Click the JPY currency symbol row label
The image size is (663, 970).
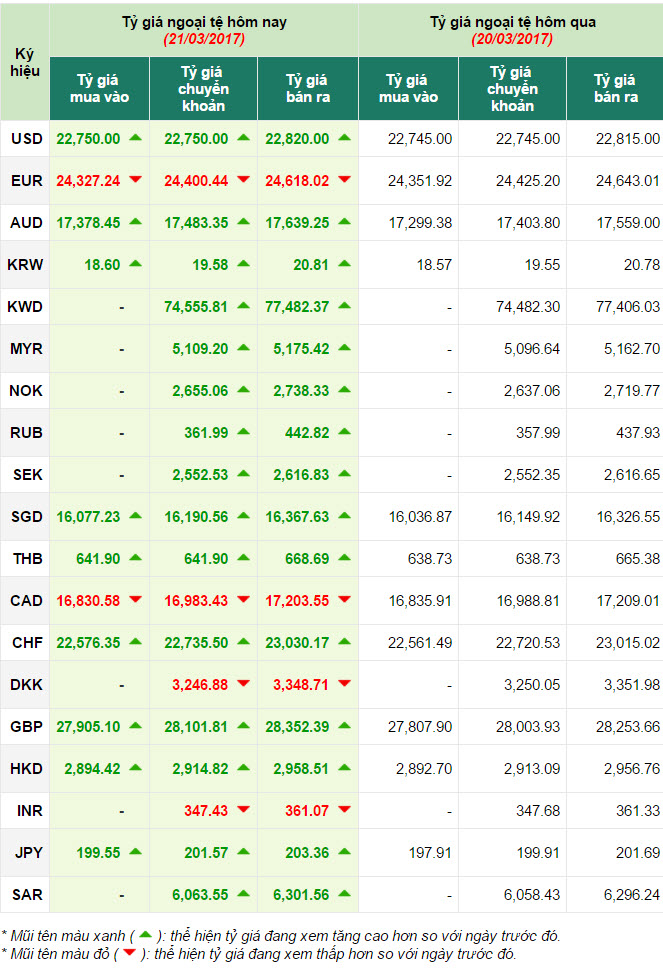pyautogui.click(x=28, y=852)
